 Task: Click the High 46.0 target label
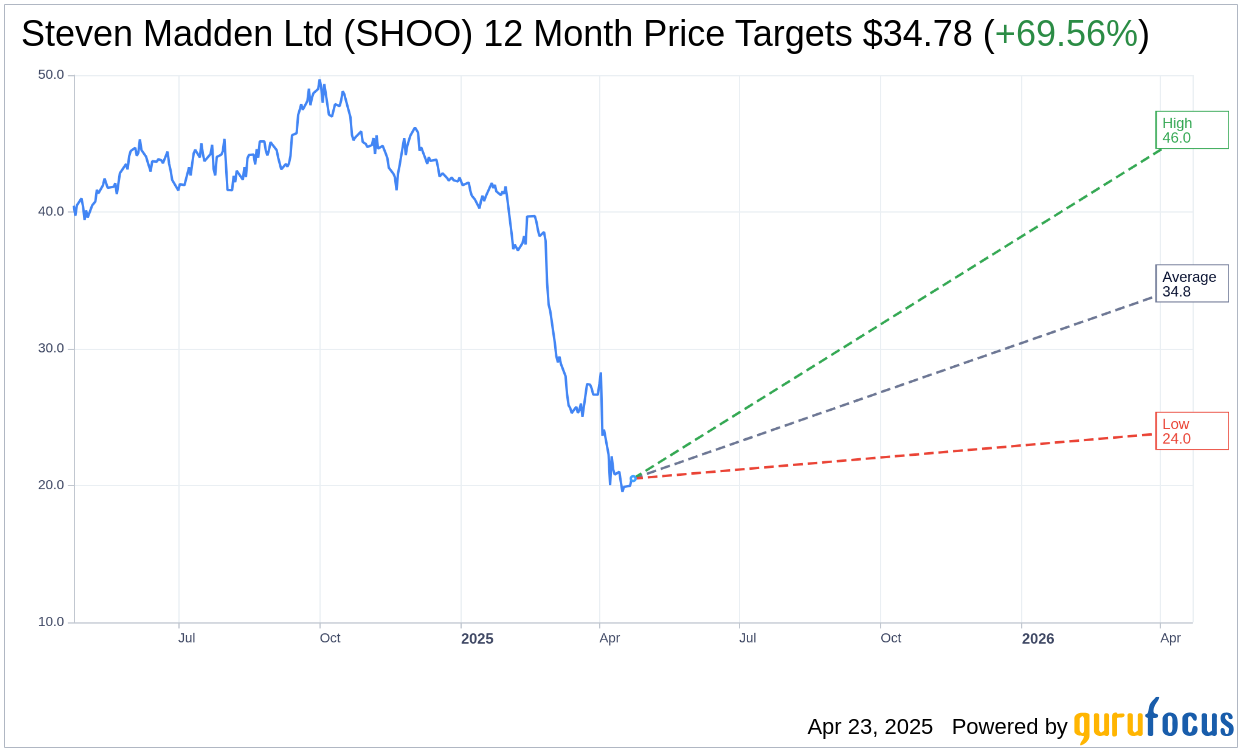(x=1191, y=130)
